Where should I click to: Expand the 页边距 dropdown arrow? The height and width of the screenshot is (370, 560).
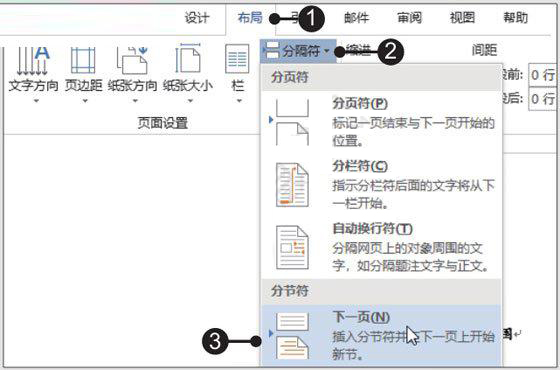click(85, 101)
